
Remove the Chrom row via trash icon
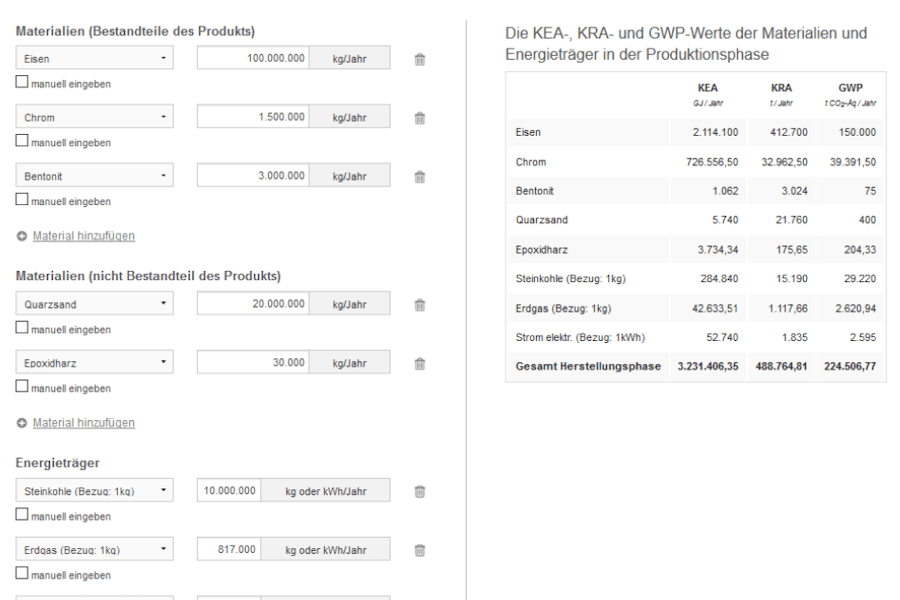420,118
